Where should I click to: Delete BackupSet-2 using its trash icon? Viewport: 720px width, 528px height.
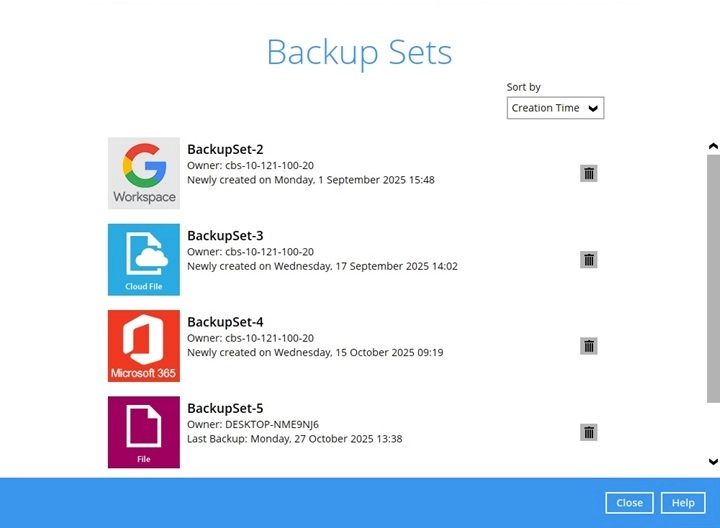[x=589, y=173]
